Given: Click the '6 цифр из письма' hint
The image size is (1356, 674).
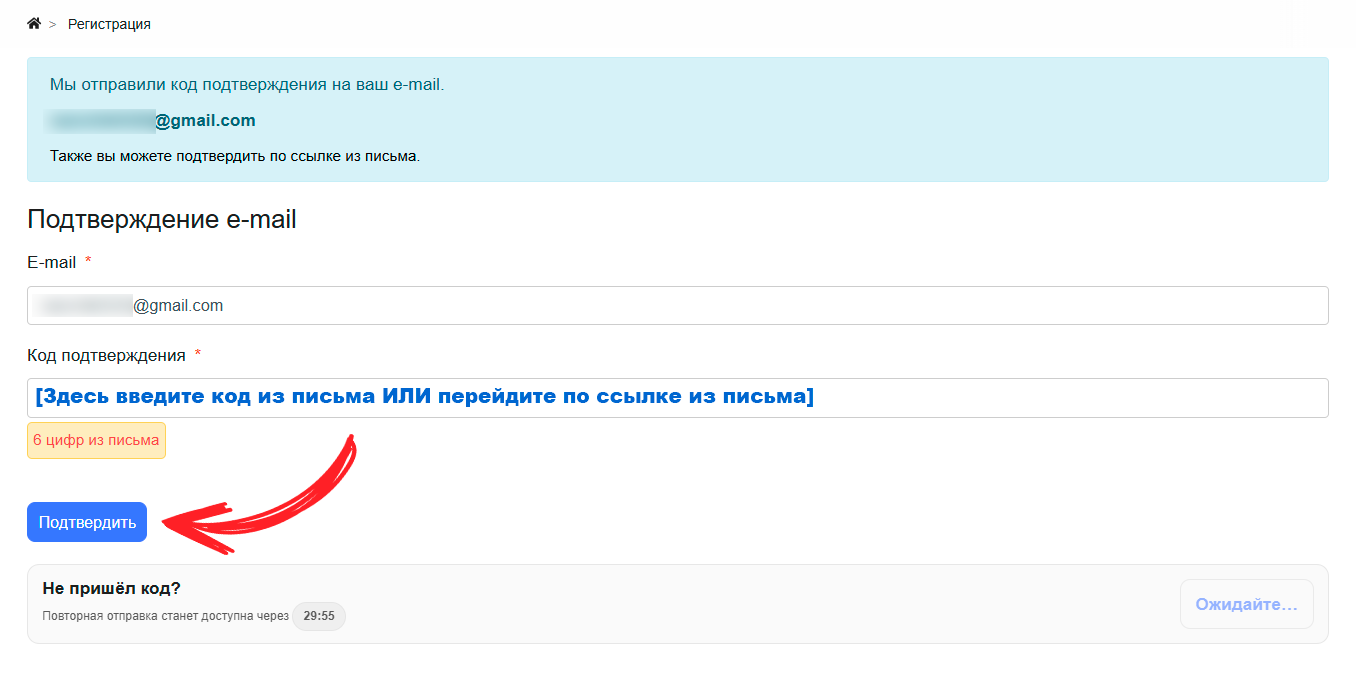Looking at the screenshot, I should (x=96, y=440).
